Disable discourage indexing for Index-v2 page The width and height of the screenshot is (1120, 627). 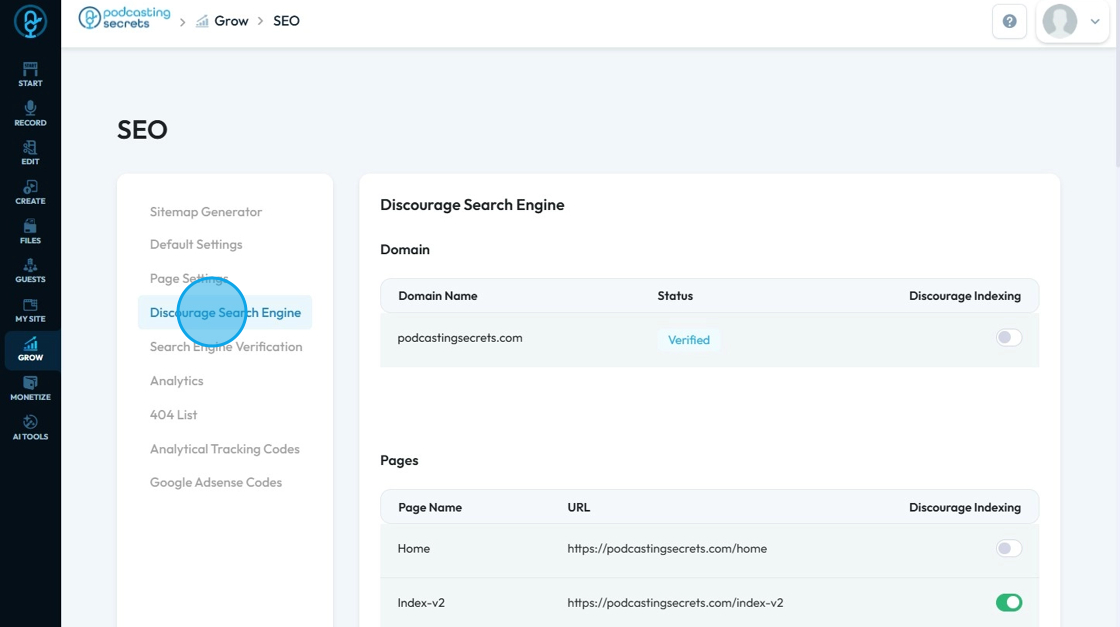click(1009, 602)
